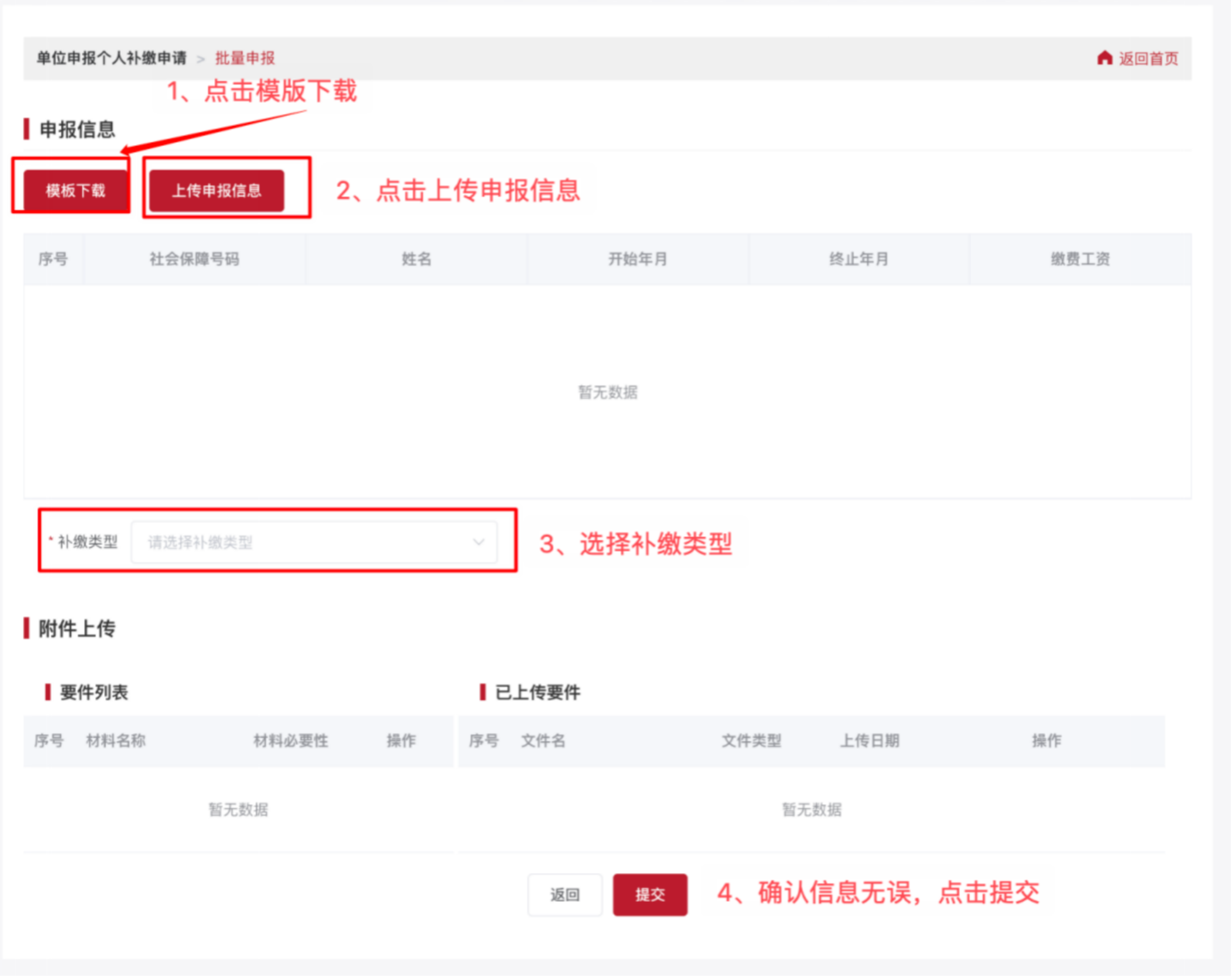Click the red 申报信息 section marker
This screenshot has width=1232, height=978.
point(27,130)
